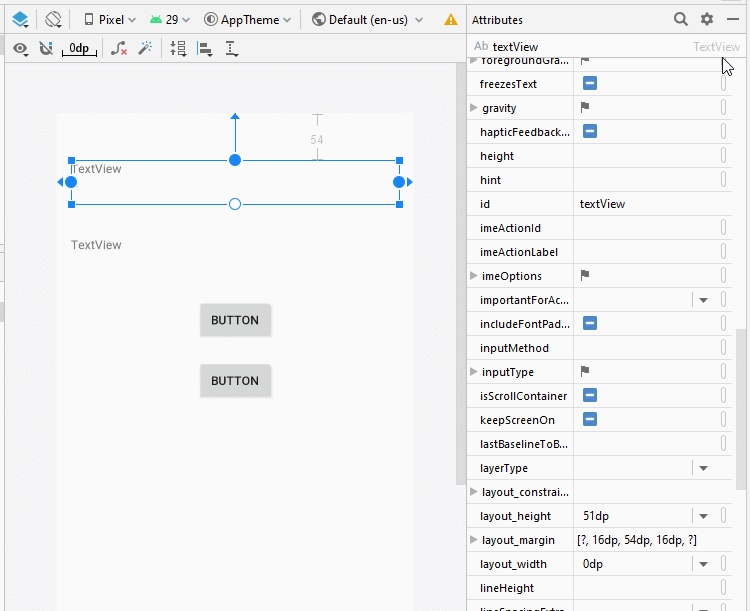Expand the gravity attribute
Viewport: 750px width, 611px height.
[474, 108]
